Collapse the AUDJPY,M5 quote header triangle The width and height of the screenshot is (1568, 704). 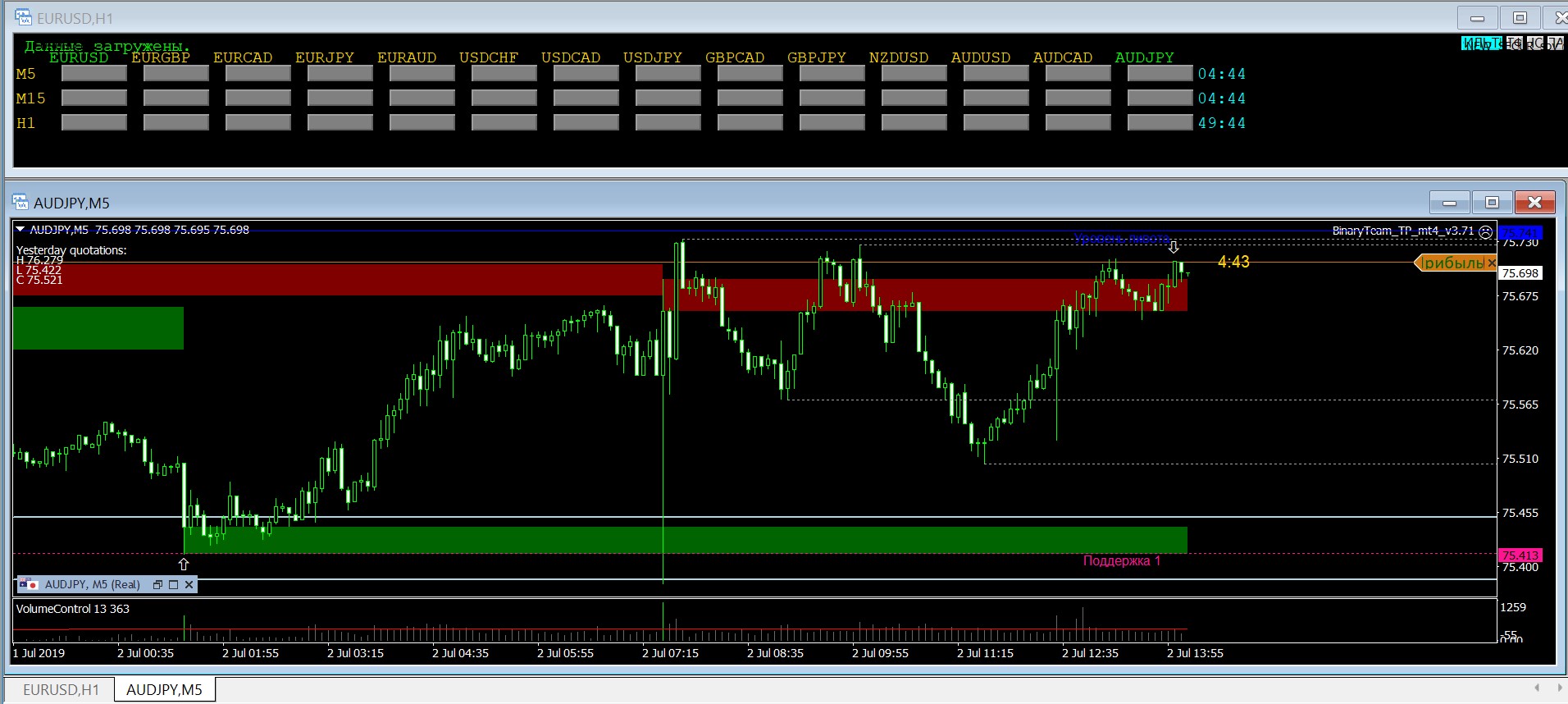click(x=21, y=230)
